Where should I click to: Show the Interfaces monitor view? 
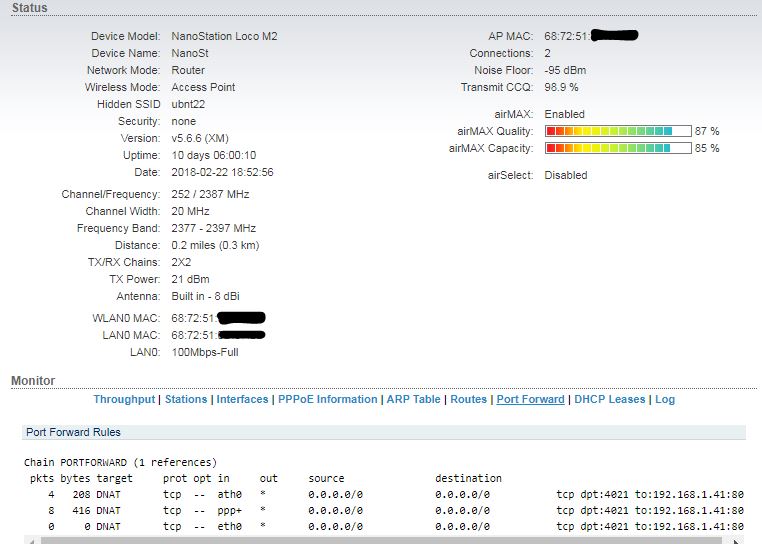coord(243,399)
